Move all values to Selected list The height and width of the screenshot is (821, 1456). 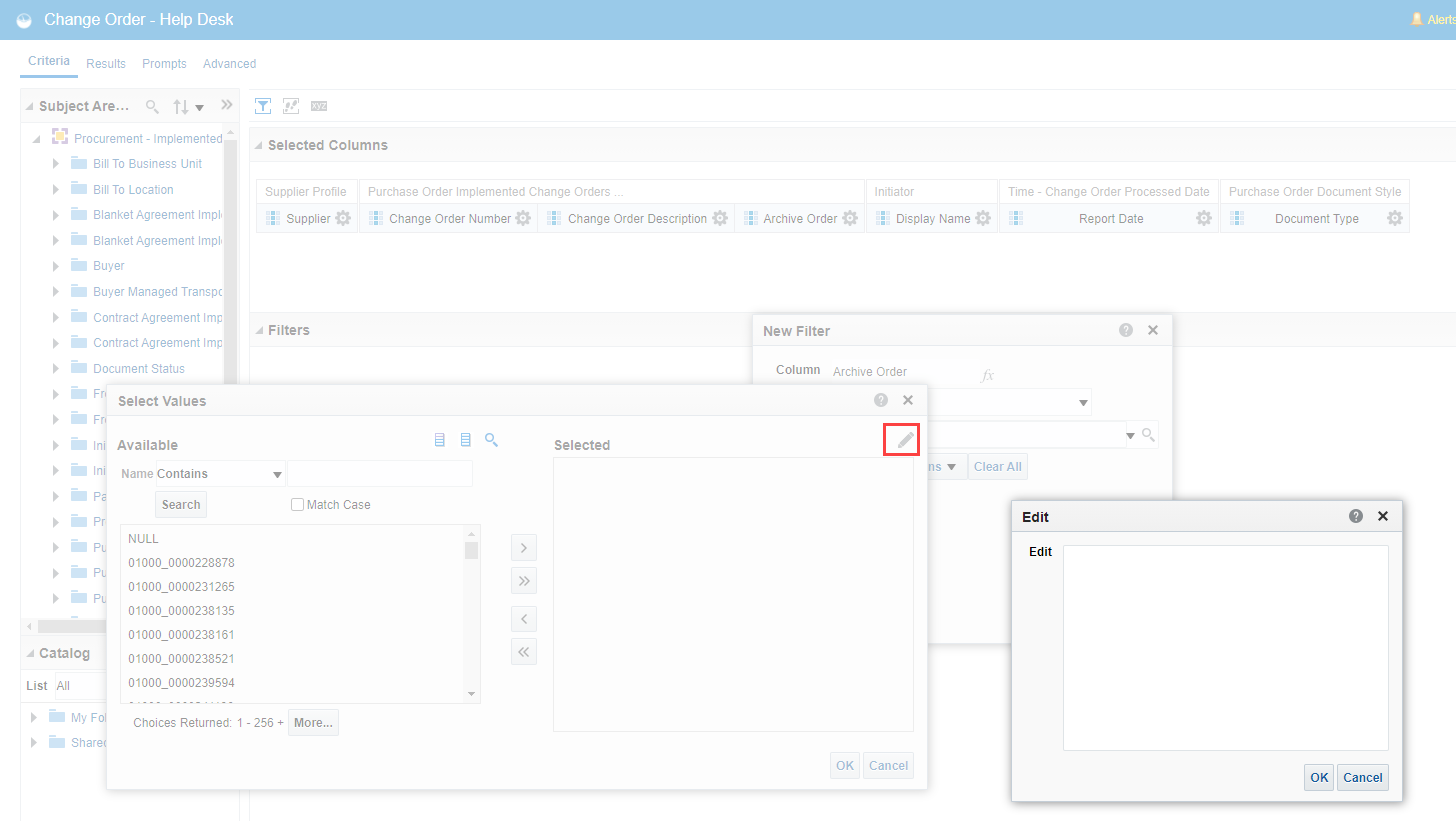pyautogui.click(x=524, y=581)
